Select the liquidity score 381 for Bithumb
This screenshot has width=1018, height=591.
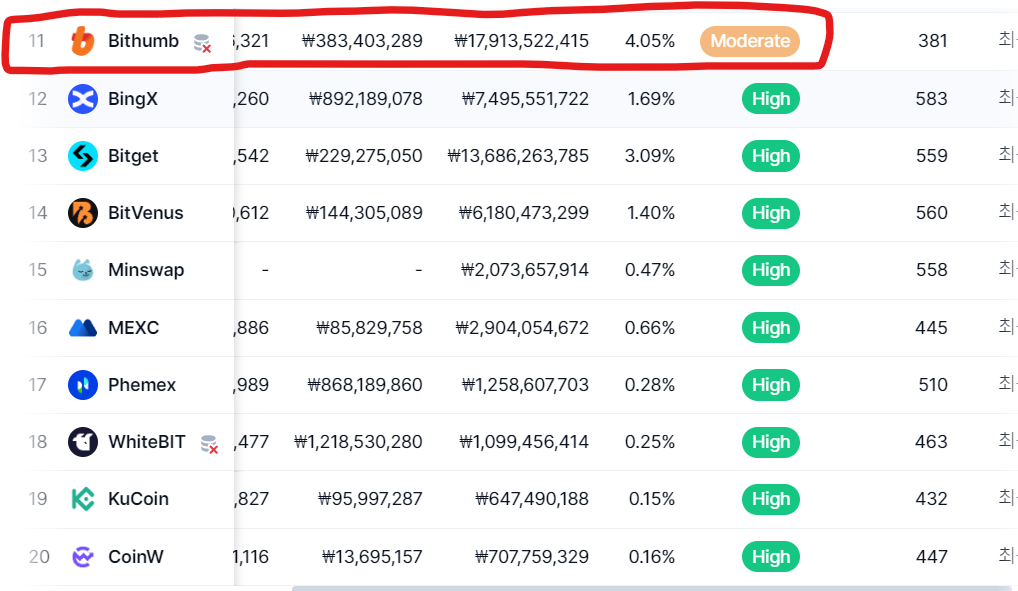pyautogui.click(x=933, y=41)
